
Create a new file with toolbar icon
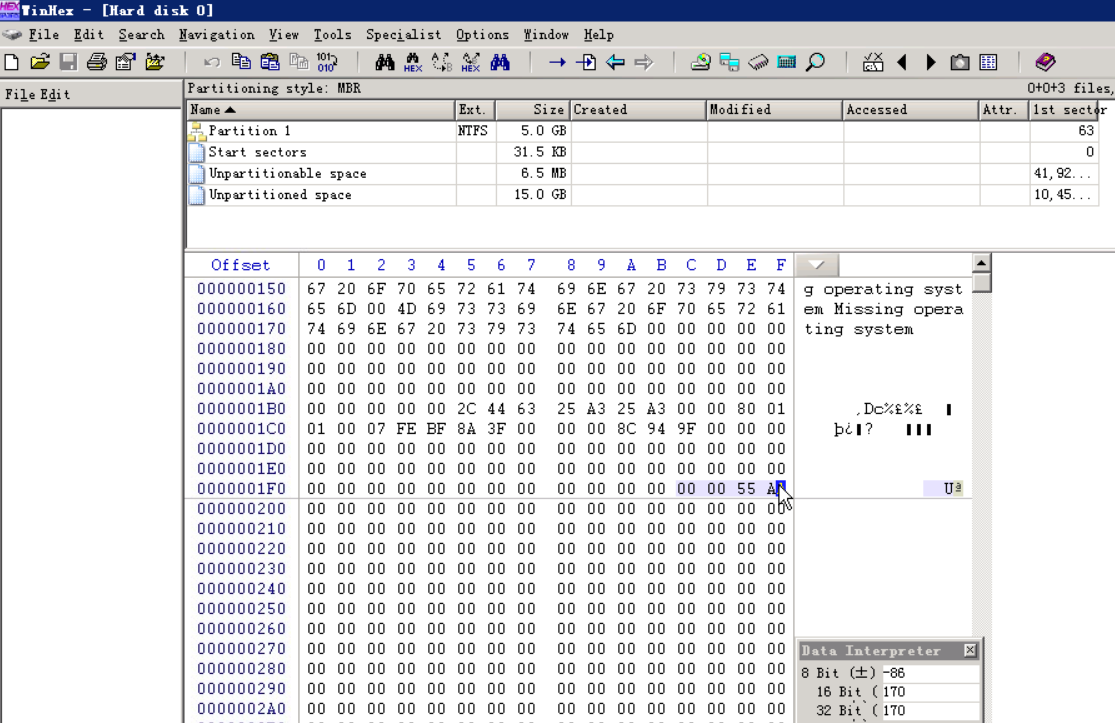point(11,63)
